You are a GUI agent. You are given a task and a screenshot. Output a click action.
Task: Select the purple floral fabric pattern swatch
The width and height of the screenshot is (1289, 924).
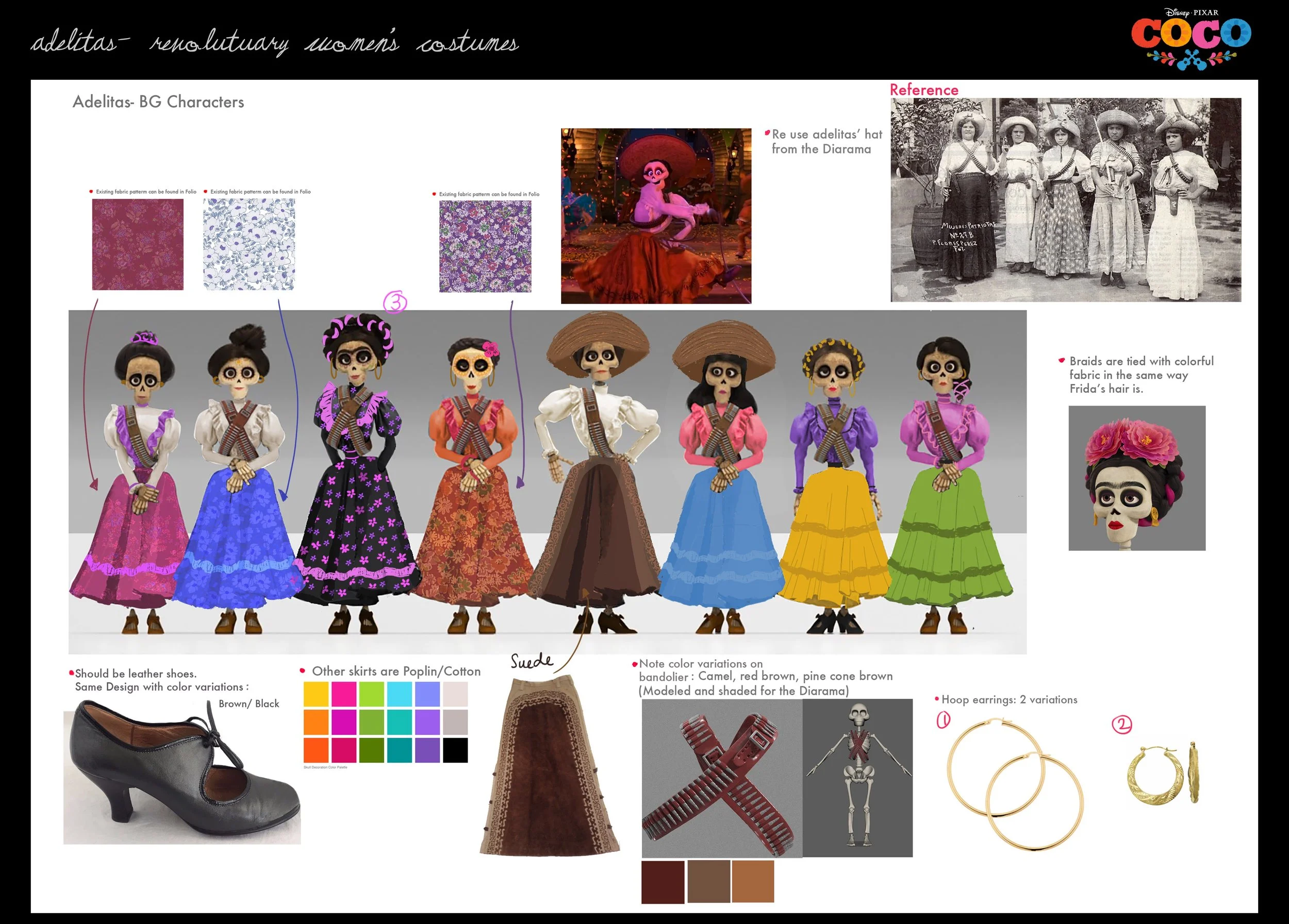pyautogui.click(x=485, y=246)
